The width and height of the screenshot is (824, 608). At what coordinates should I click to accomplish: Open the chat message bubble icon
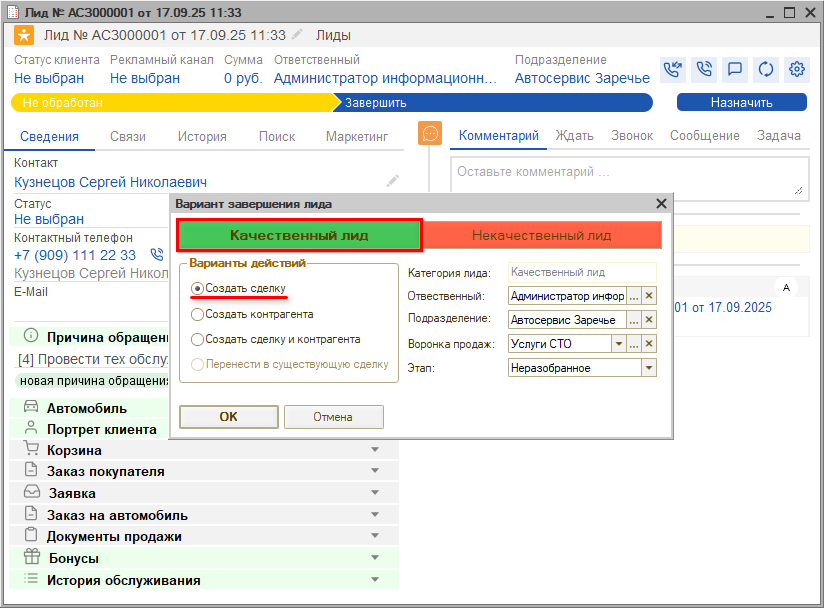pos(735,69)
